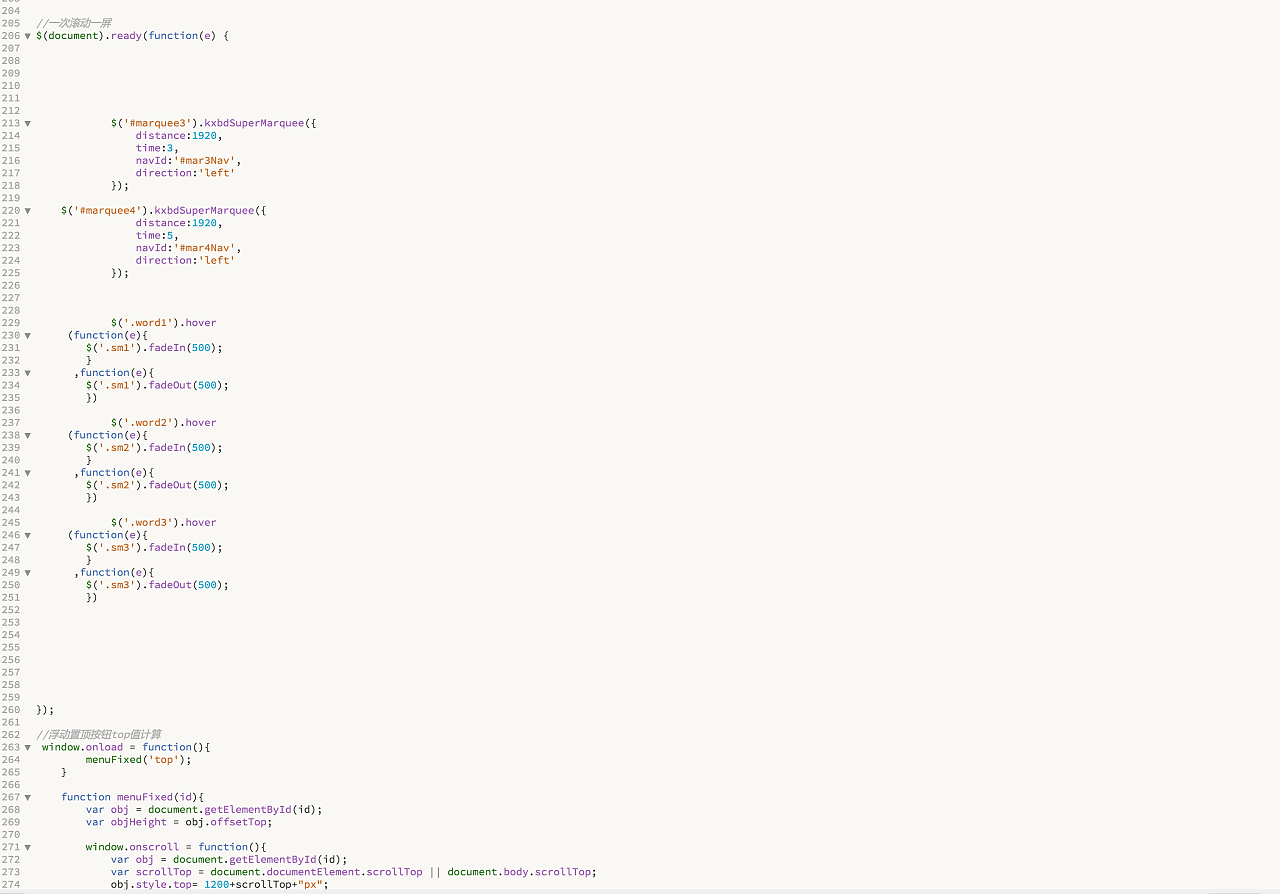Click "time:3," in the code
Screen dimensions: 1280x894
(x=157, y=148)
